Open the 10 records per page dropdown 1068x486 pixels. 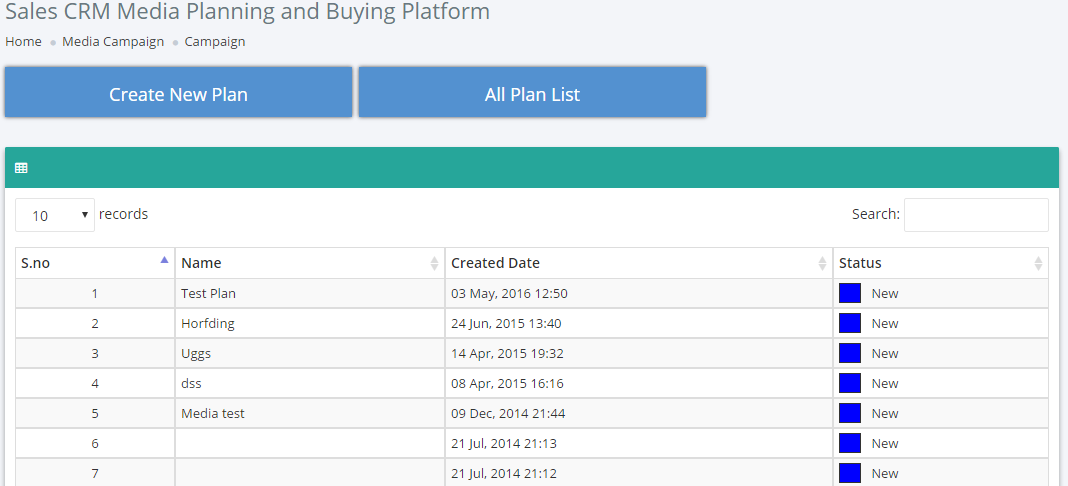[55, 215]
